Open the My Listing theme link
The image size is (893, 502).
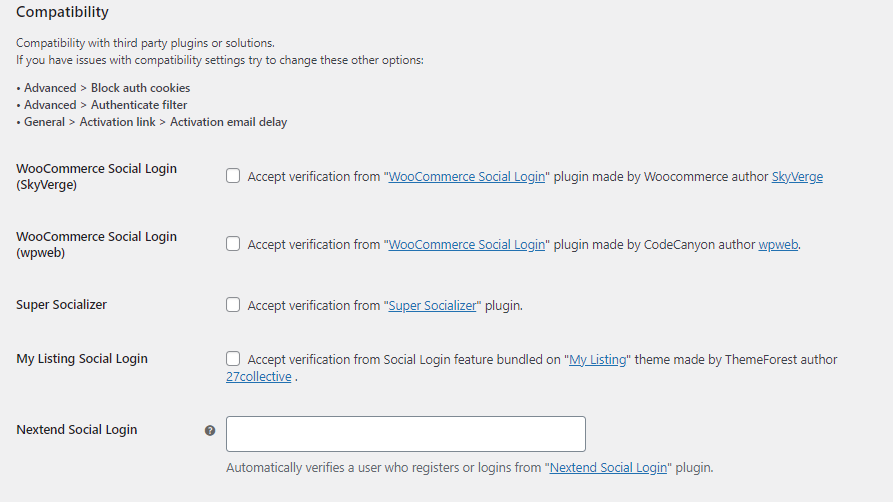(597, 360)
